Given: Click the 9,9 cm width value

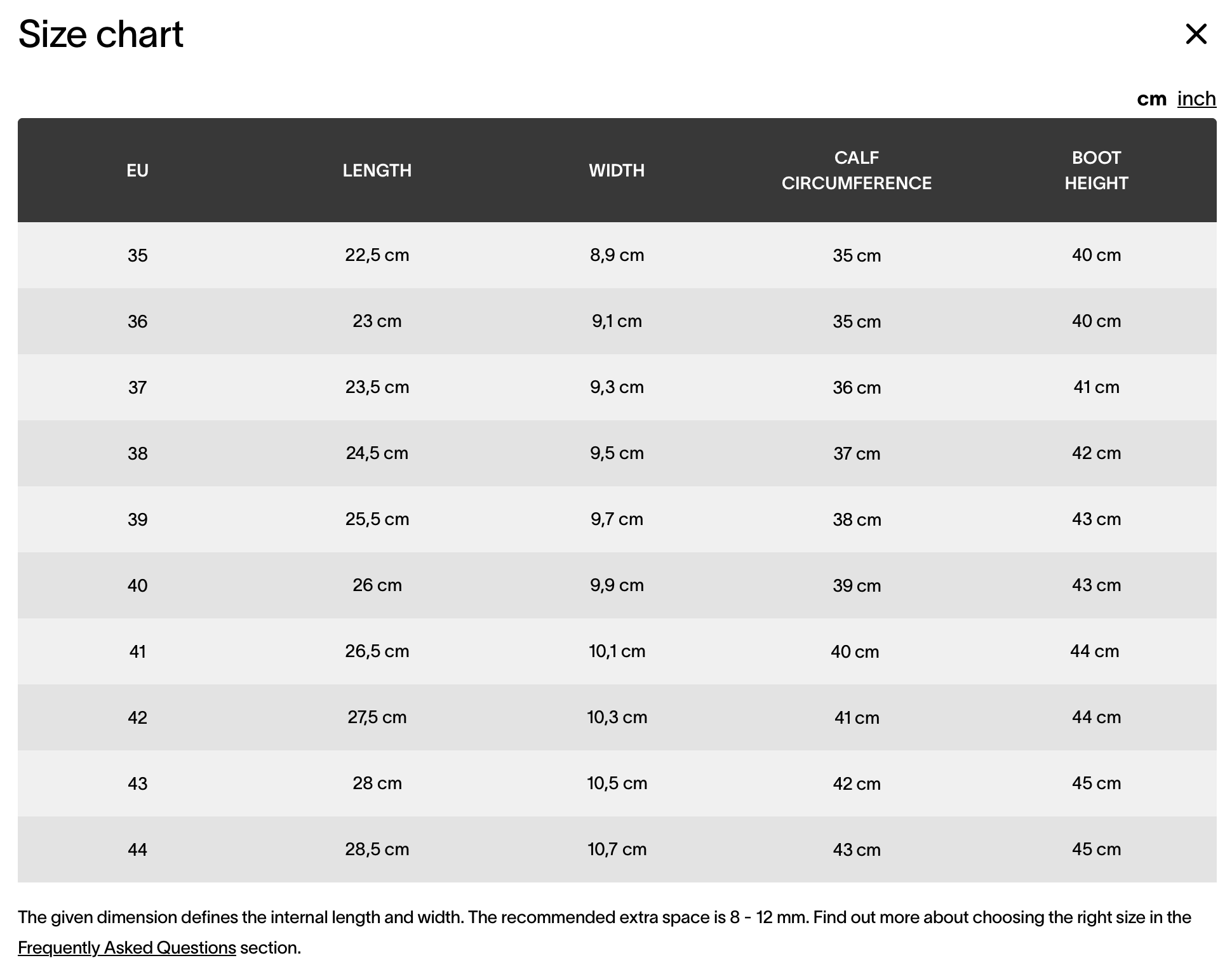Looking at the screenshot, I should click(617, 585).
